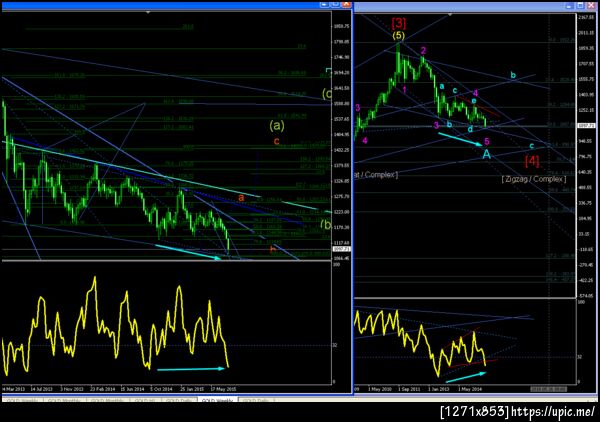Viewport: 600px width, 422px height.
Task: Select the cyan arrow in the right indicator panel
Action: [466, 376]
